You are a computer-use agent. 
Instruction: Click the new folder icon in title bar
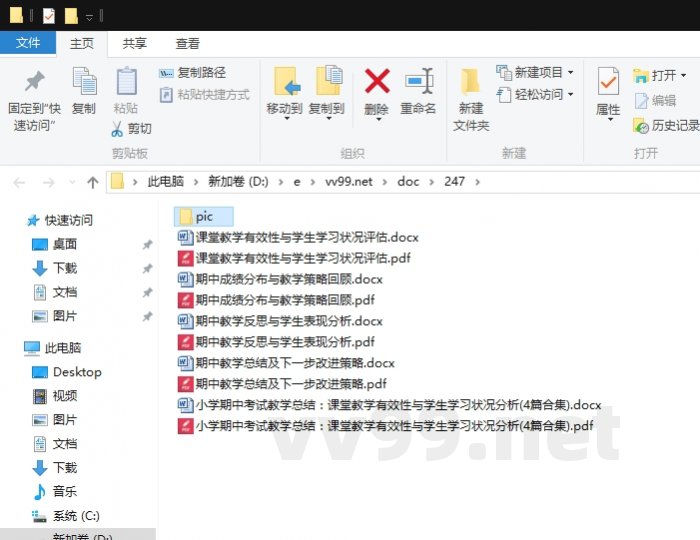tap(71, 16)
